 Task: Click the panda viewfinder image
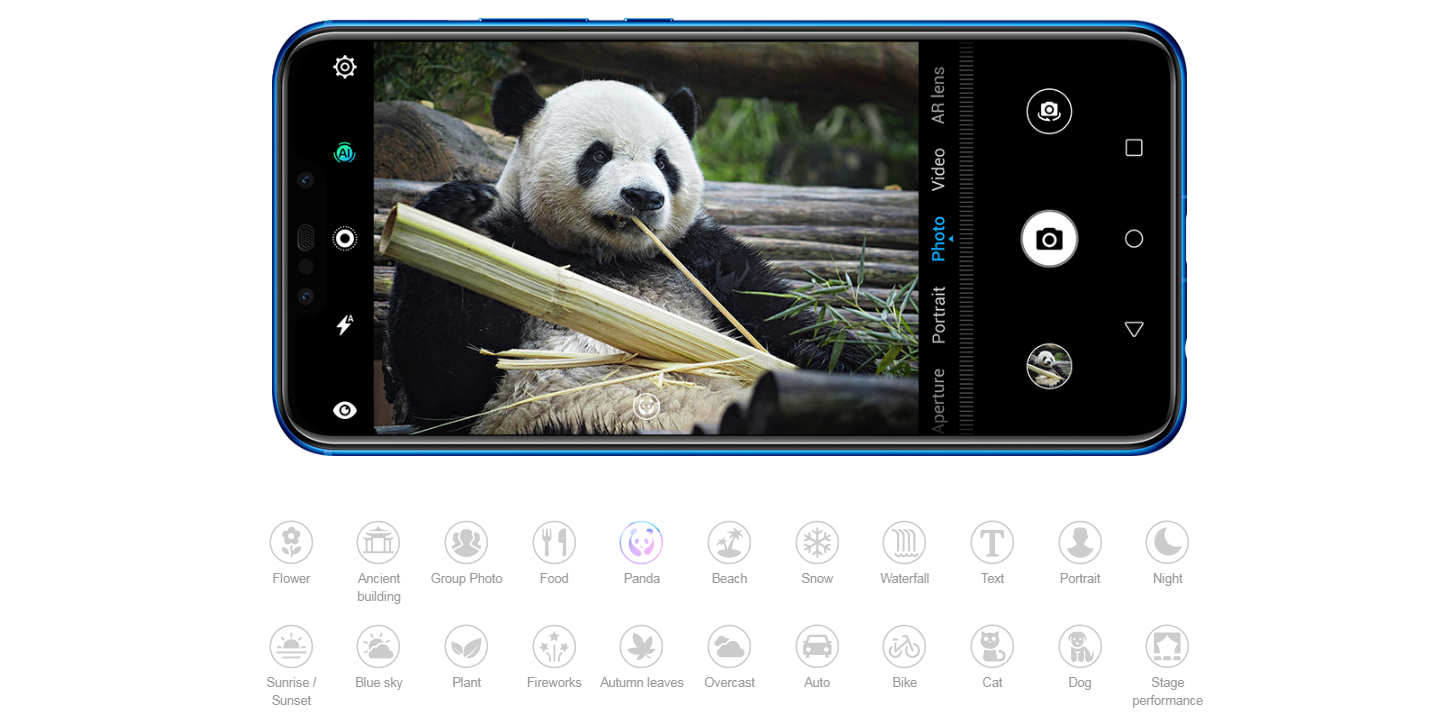(646, 238)
